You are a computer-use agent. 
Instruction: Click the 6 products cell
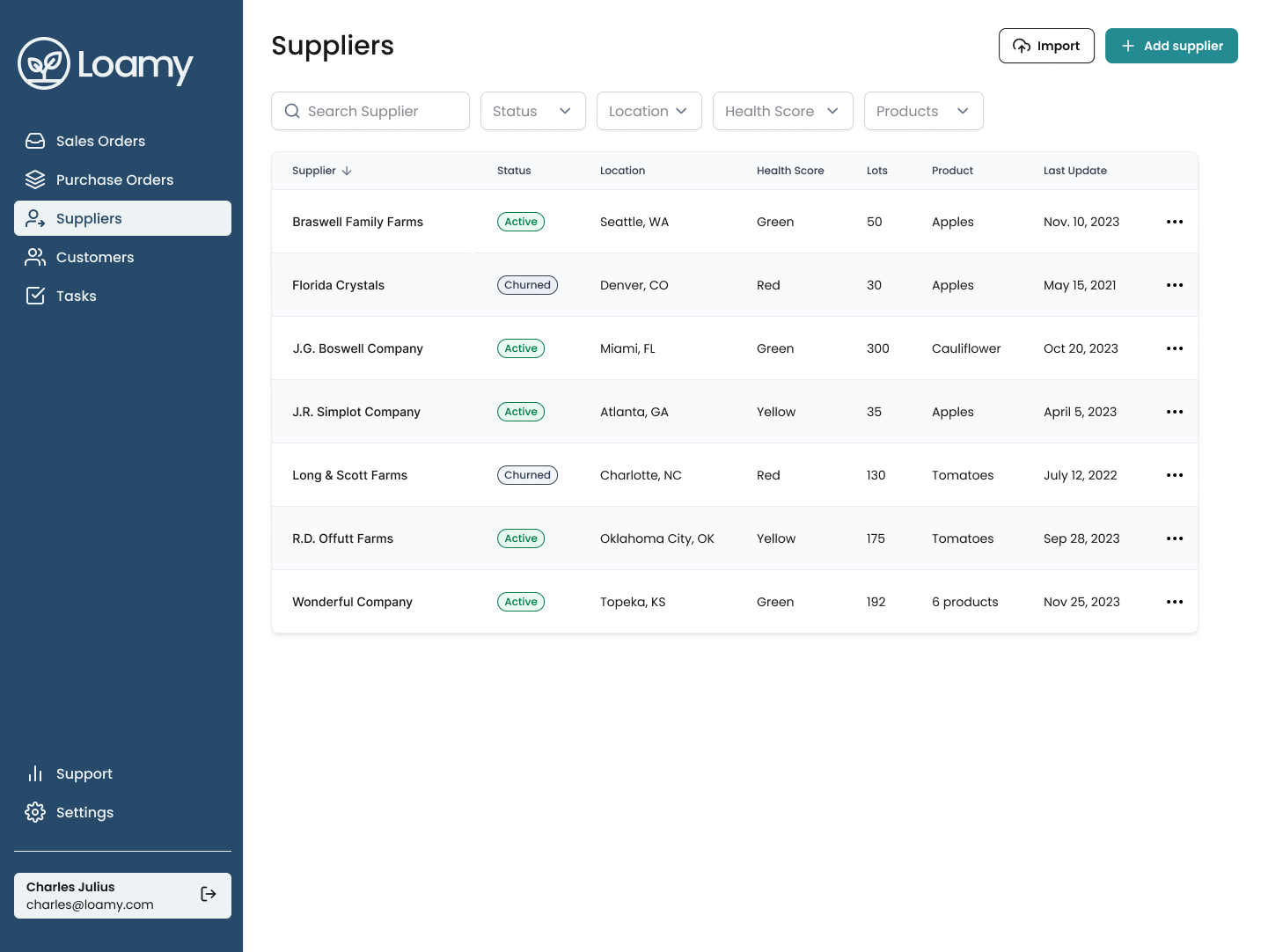965,602
